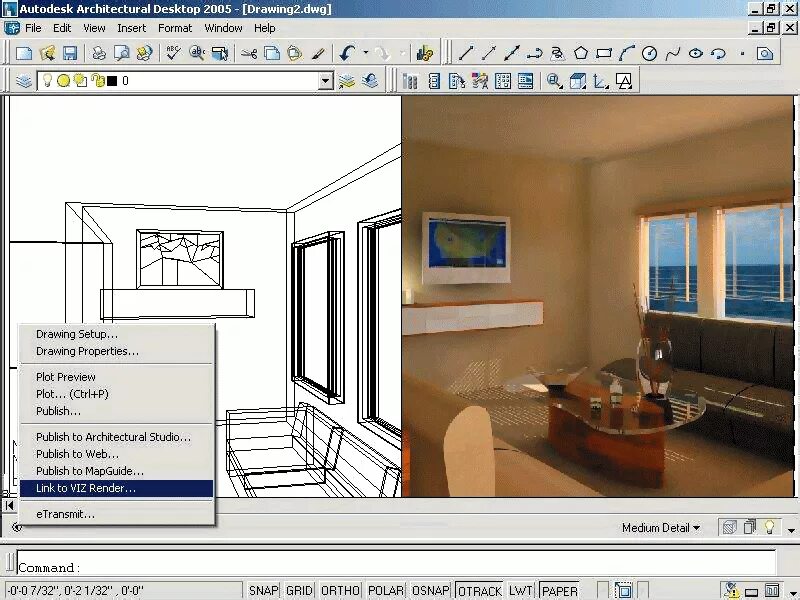Choose Link to VIZ Render menu item
Screen dimensions: 800x600
(116, 488)
